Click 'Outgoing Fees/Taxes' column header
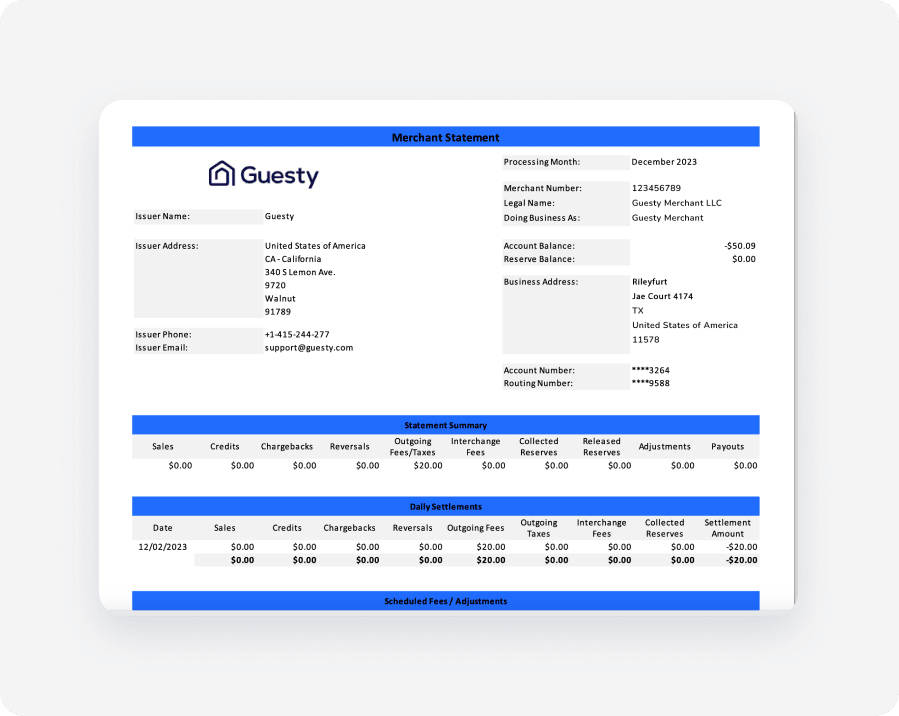This screenshot has height=716, width=899. [x=413, y=447]
